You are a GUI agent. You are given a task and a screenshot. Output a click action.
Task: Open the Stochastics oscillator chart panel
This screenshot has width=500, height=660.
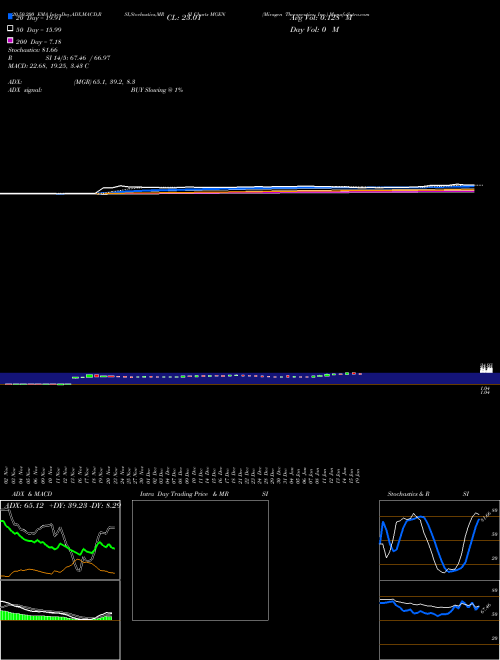[x=439, y=540]
